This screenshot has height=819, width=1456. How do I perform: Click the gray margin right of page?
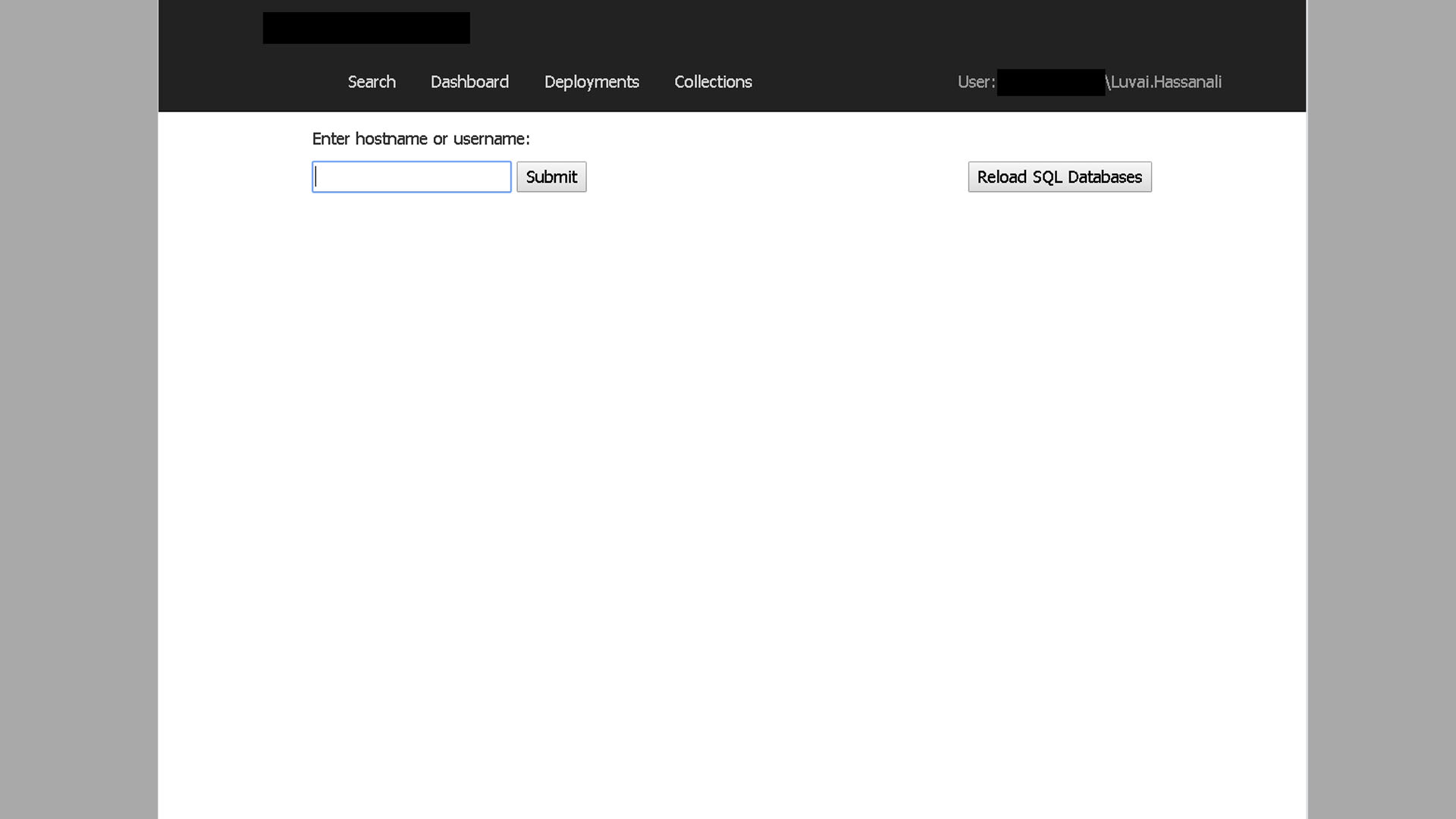tap(1381, 409)
